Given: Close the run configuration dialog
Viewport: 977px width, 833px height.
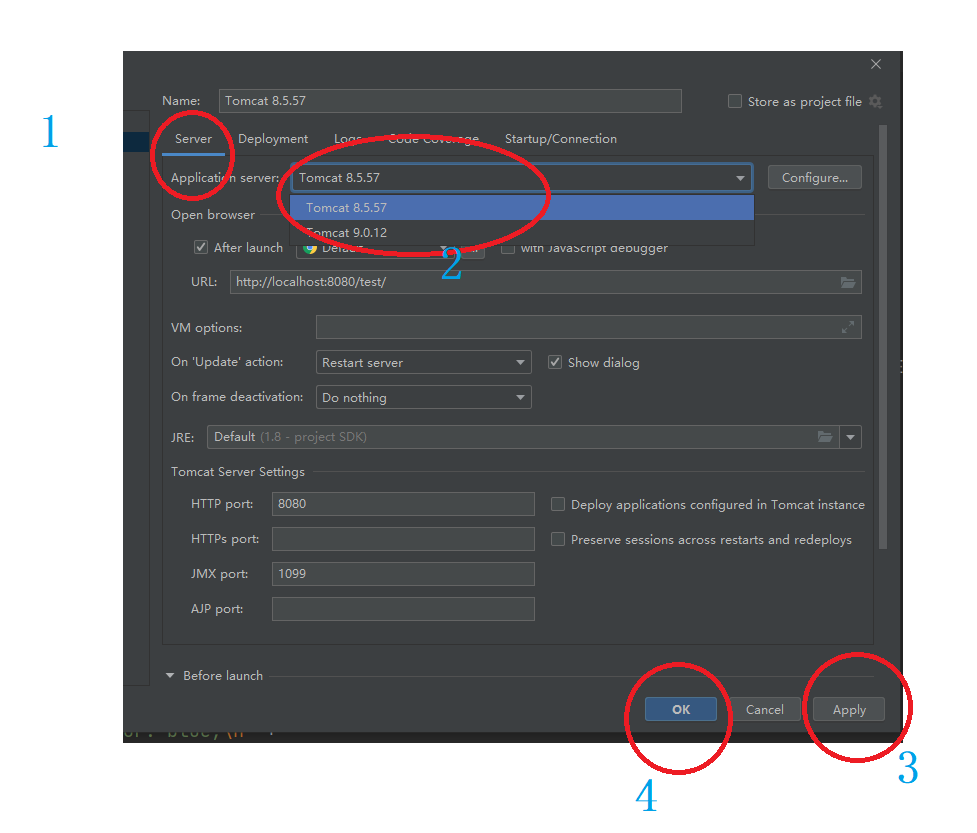Looking at the screenshot, I should tap(875, 64).
